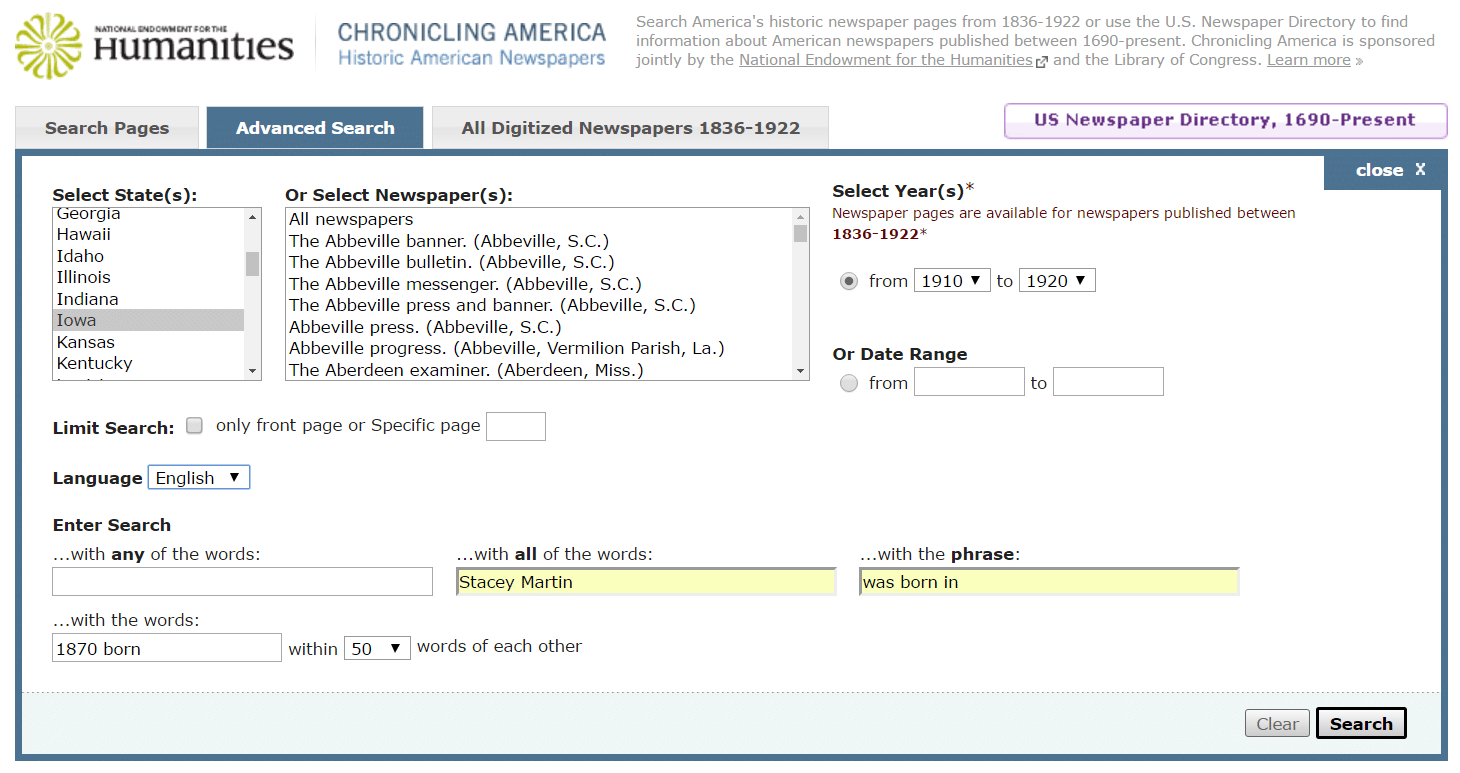The width and height of the screenshot is (1460, 773).
Task: Select the Advanced Search tab
Action: [x=315, y=128]
